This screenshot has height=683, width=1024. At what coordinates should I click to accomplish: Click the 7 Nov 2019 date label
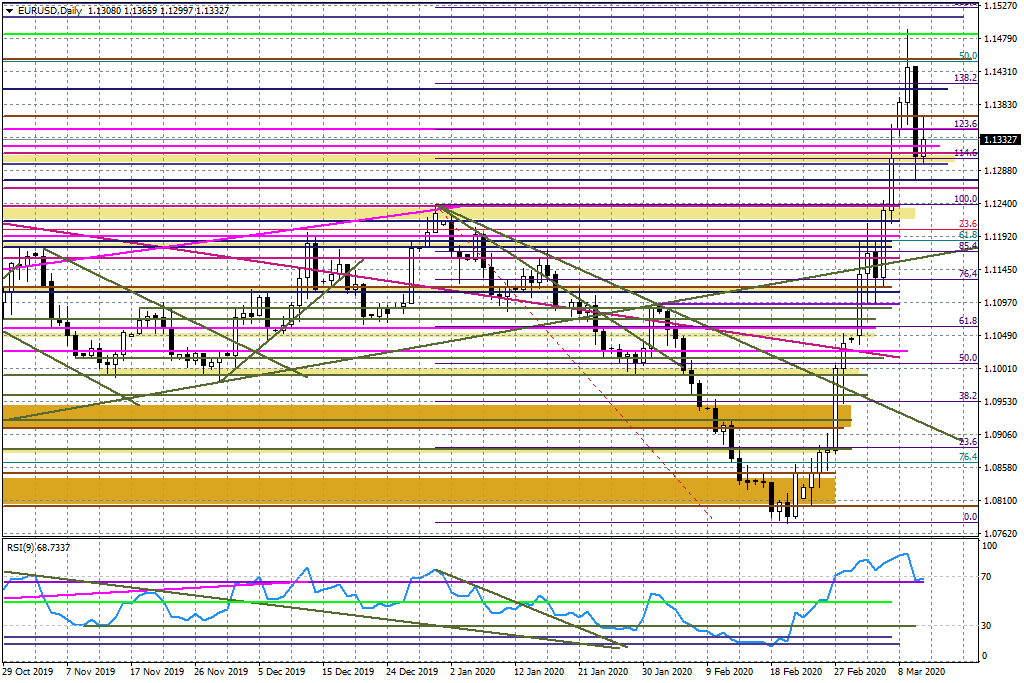coord(91,671)
